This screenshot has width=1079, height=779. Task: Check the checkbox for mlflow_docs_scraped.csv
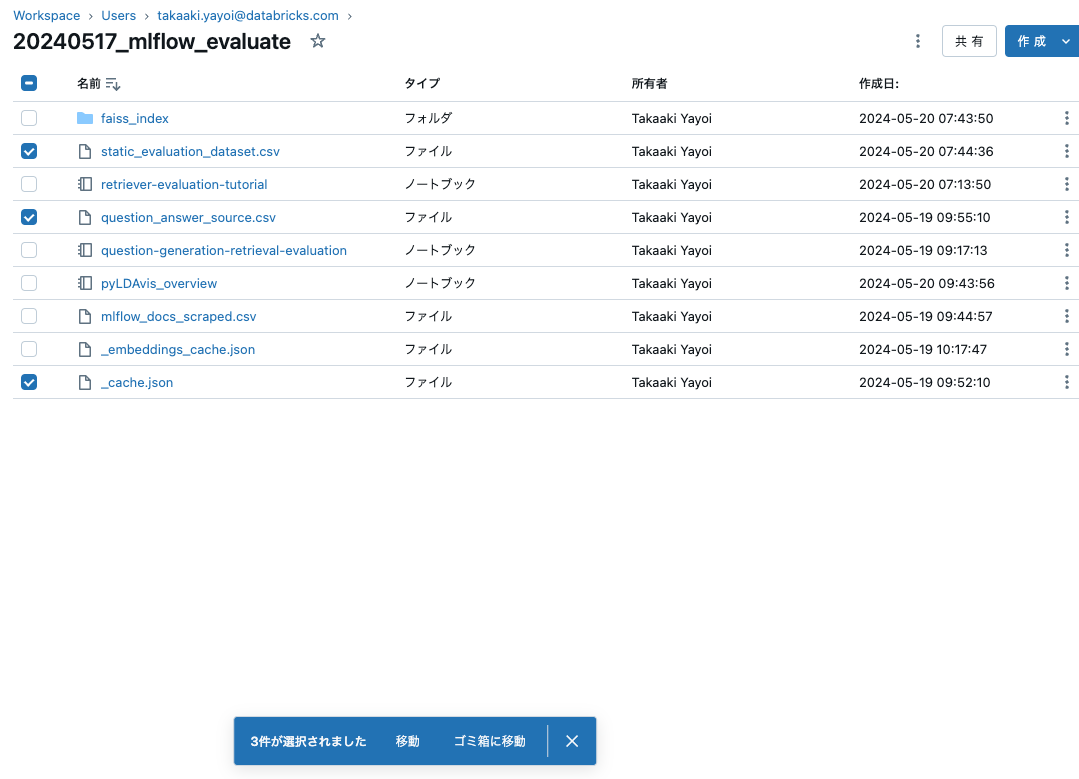tap(29, 316)
